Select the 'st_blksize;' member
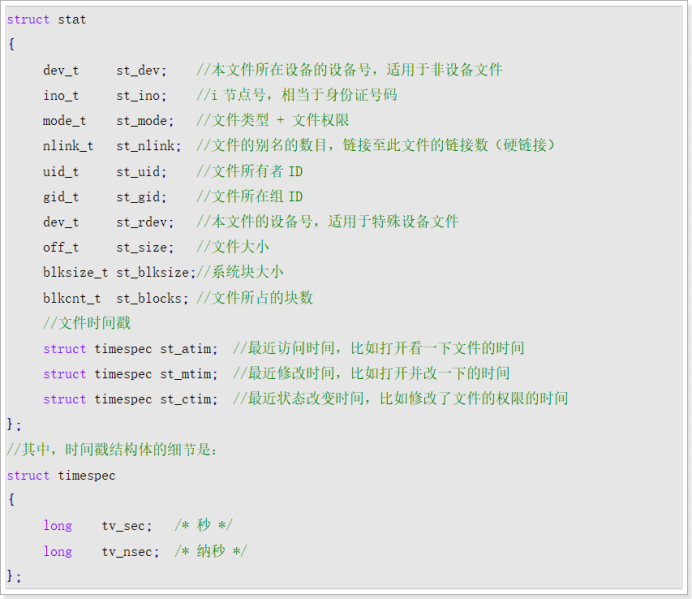692x599 pixels. coord(156,272)
